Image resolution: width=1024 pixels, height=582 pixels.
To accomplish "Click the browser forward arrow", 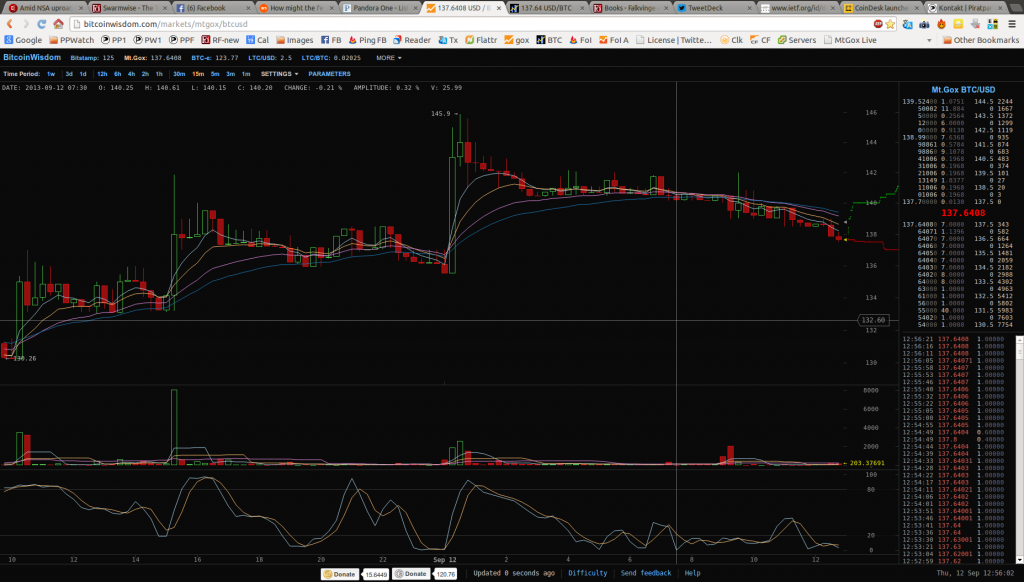I will pos(25,24).
